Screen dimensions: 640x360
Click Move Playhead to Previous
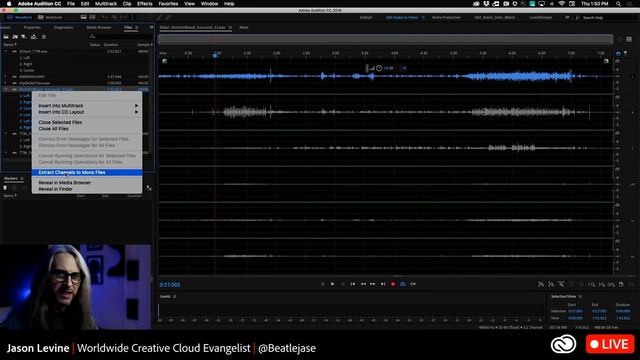(353, 284)
